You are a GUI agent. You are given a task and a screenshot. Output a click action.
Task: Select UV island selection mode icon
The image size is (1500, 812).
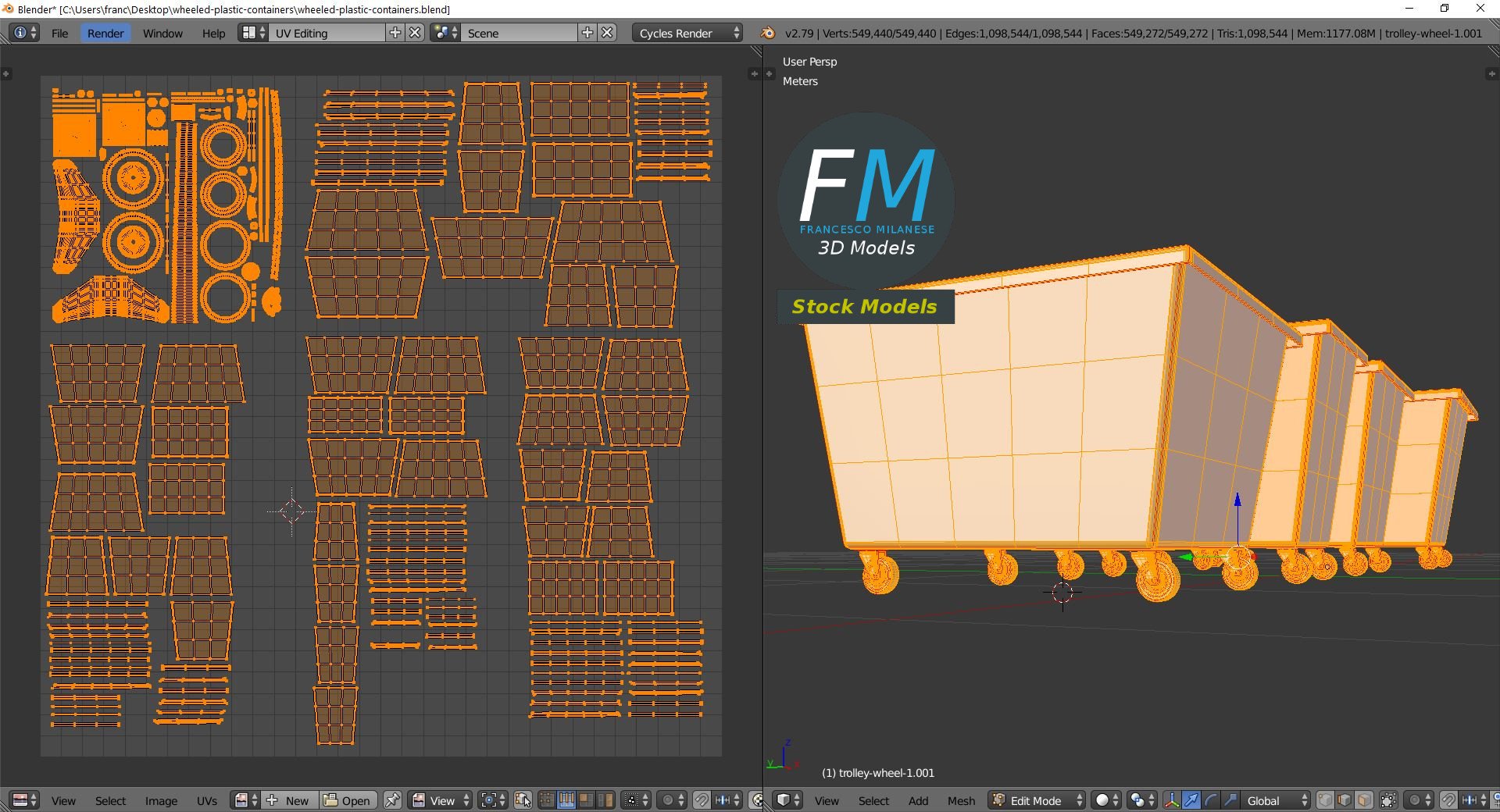coord(605,800)
